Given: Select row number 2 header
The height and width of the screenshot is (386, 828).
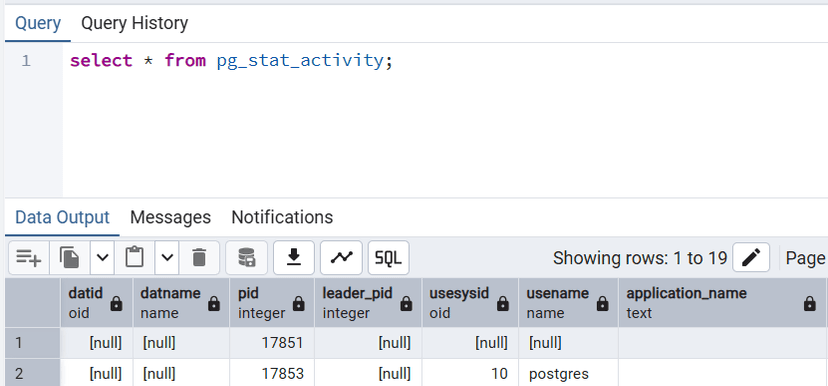Looking at the screenshot, I should [x=33, y=374].
